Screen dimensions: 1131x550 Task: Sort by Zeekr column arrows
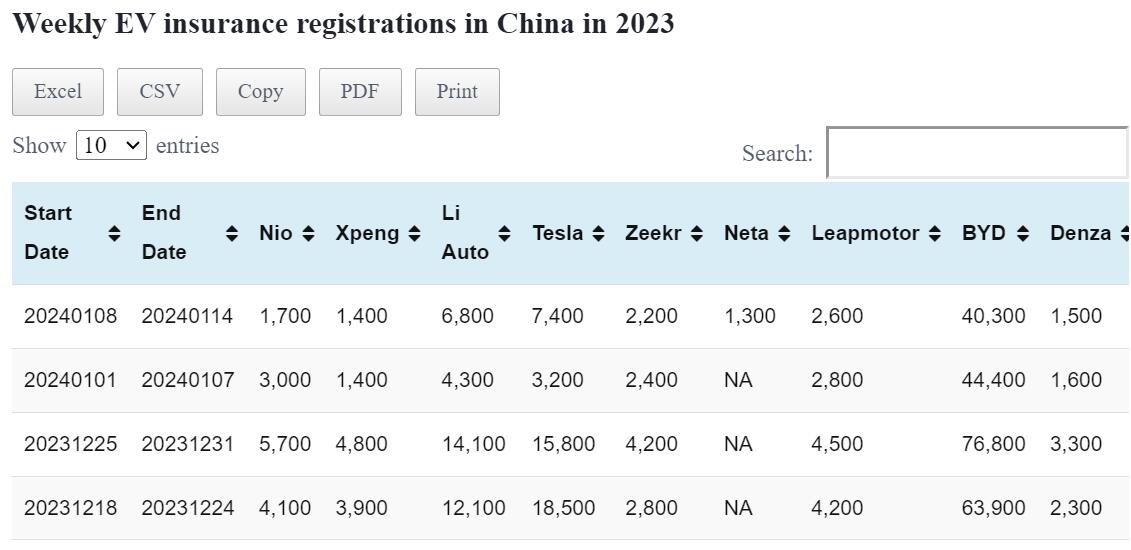coord(697,233)
